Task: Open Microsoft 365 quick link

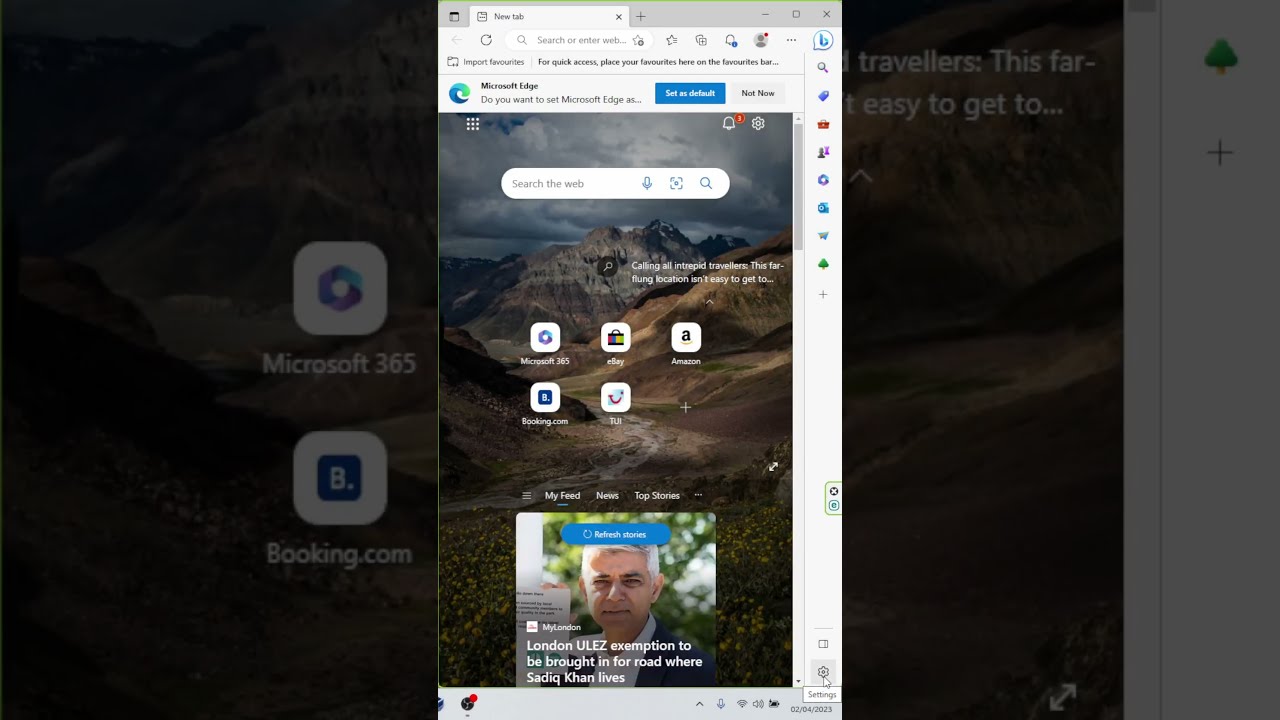Action: pyautogui.click(x=545, y=344)
